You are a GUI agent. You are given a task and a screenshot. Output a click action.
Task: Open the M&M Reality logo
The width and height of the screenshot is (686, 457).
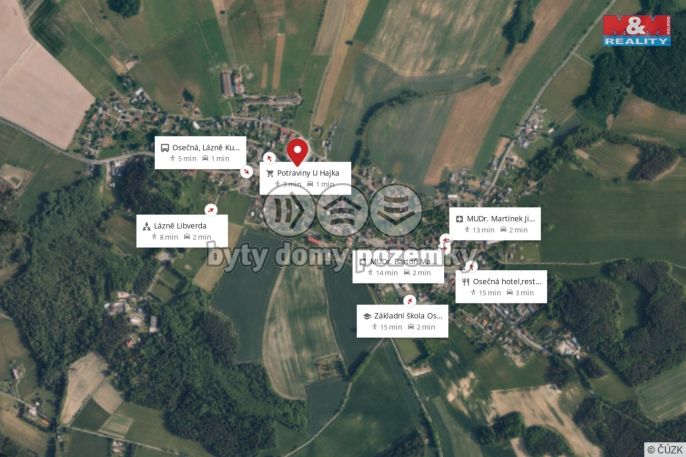(x=637, y=30)
